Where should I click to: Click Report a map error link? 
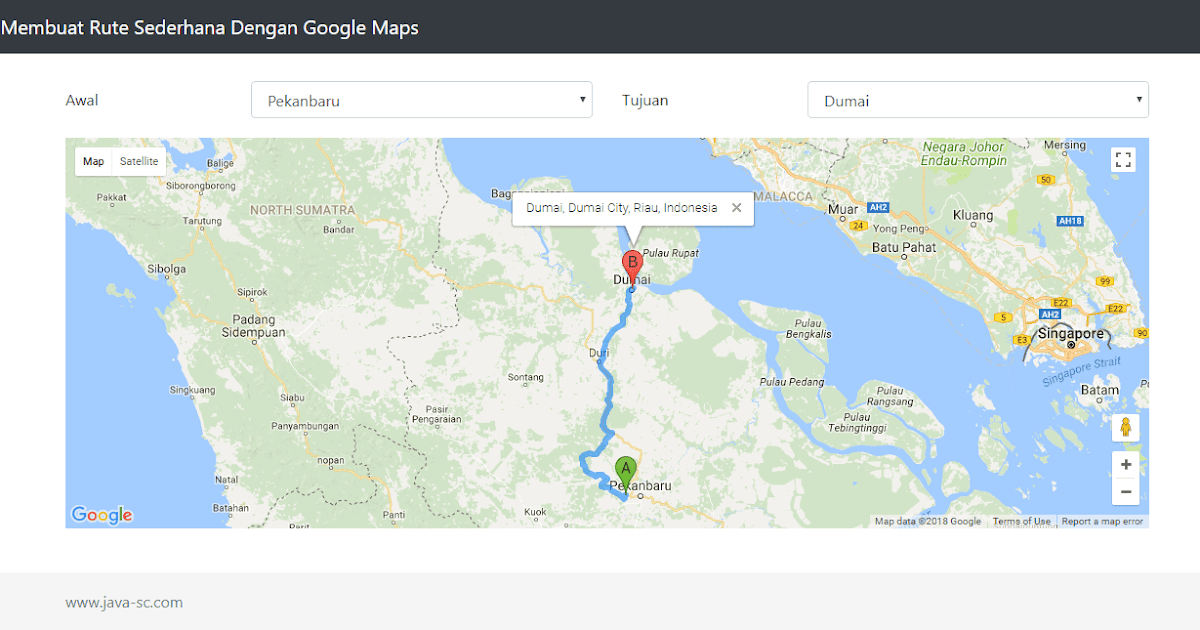[x=1102, y=521]
